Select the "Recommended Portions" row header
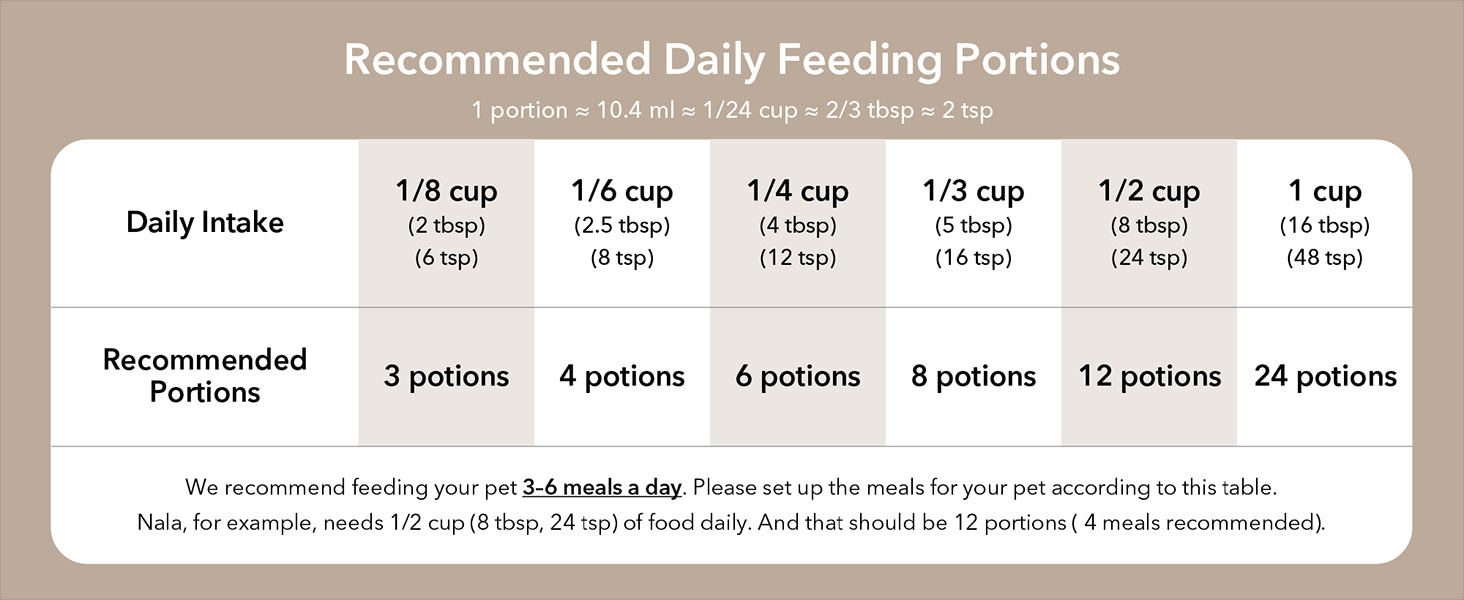The width and height of the screenshot is (1464, 600). click(x=205, y=376)
